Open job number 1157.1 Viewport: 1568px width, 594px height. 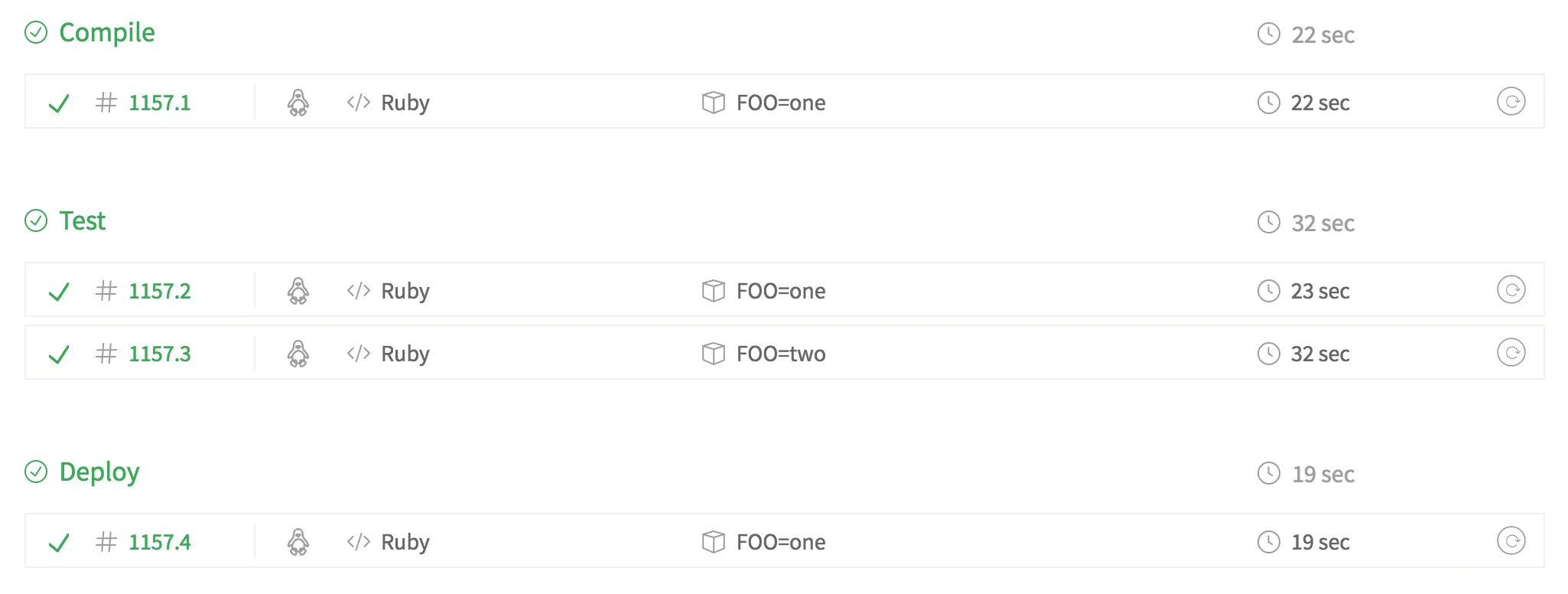click(159, 103)
